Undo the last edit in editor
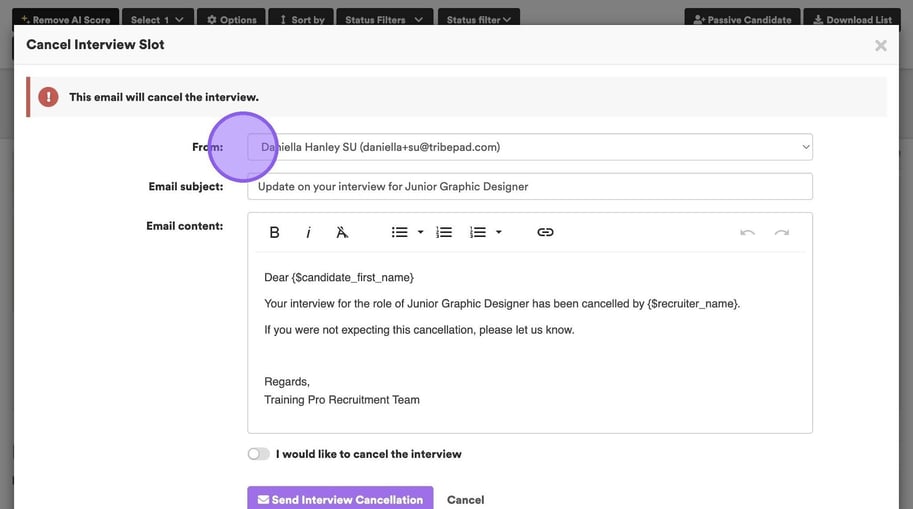Viewport: 913px width, 509px height. pyautogui.click(x=747, y=232)
